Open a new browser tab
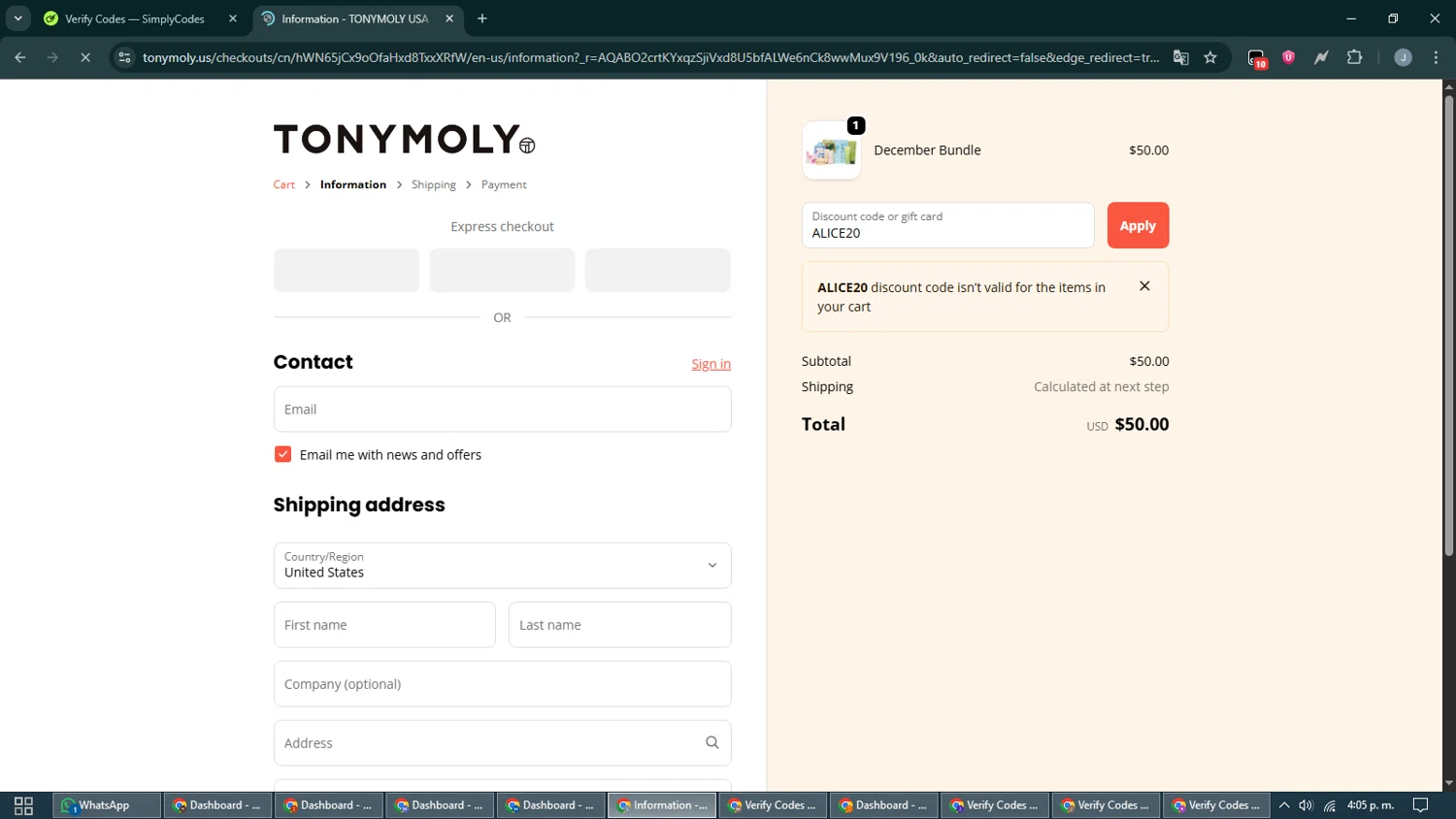1456x819 pixels. click(482, 18)
